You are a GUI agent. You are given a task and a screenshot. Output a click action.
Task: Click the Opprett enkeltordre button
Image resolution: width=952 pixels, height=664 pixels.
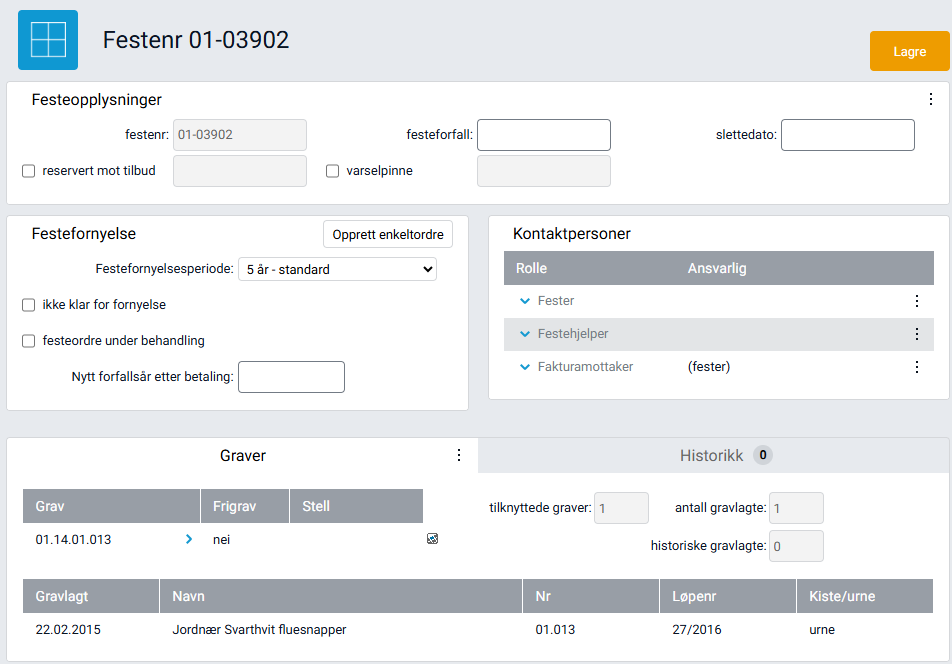(388, 234)
